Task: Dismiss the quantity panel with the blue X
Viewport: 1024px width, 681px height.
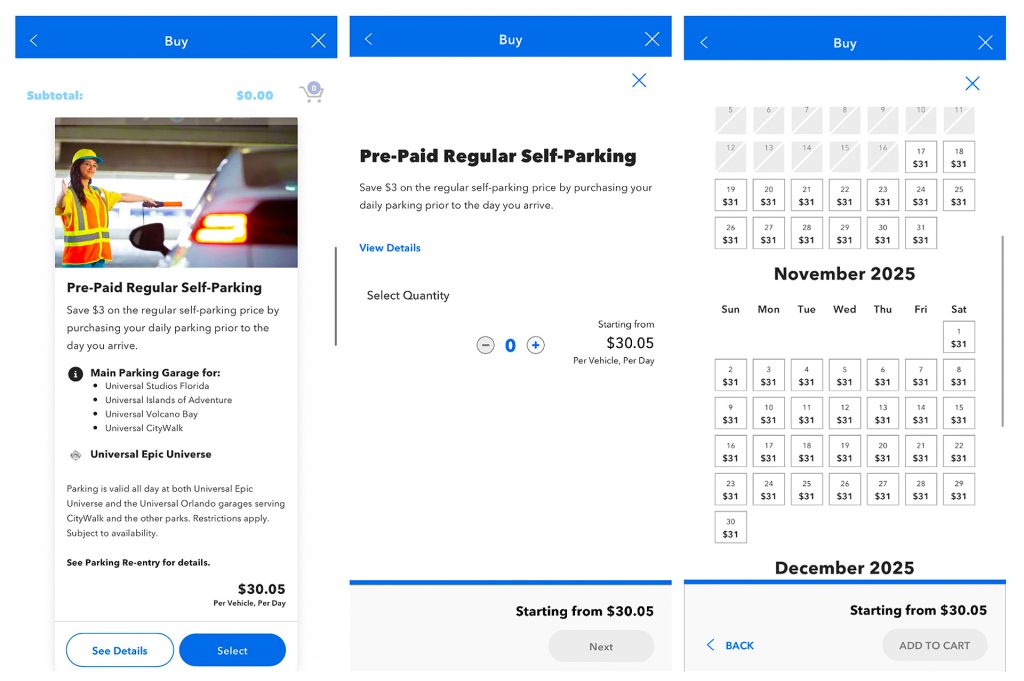Action: tap(639, 81)
